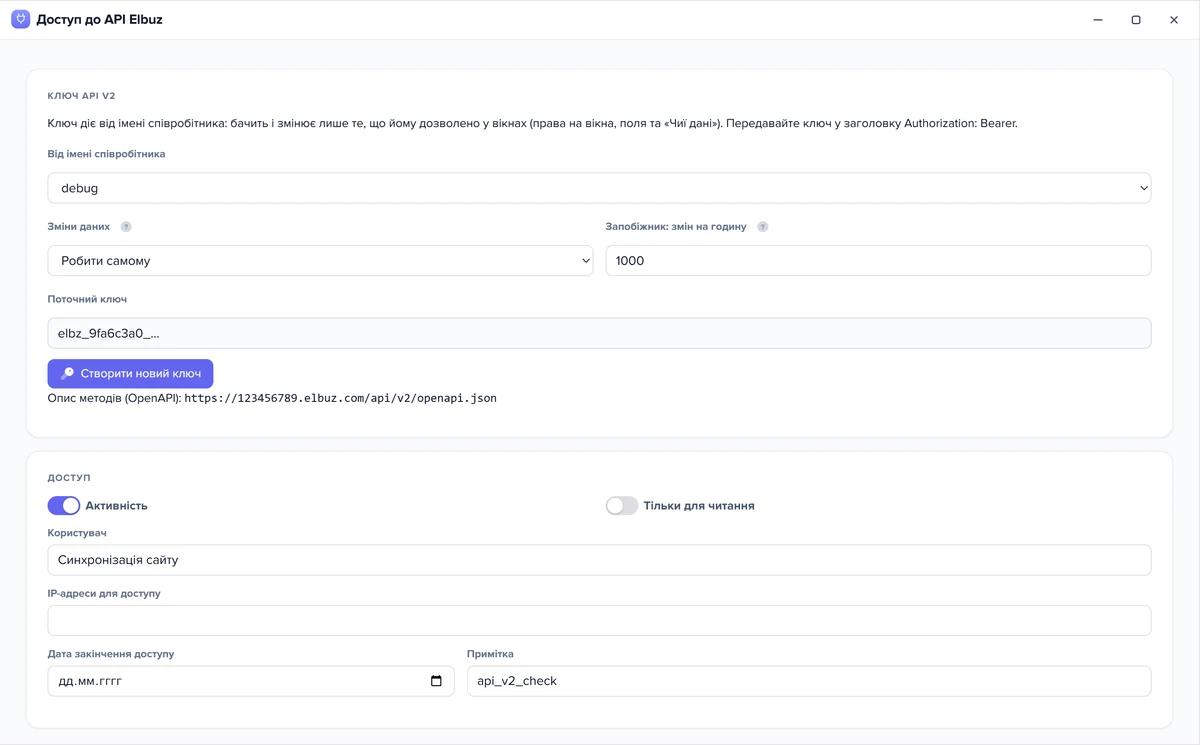Enable the Тільки для читання switch
This screenshot has height=745, width=1200.
click(x=622, y=506)
